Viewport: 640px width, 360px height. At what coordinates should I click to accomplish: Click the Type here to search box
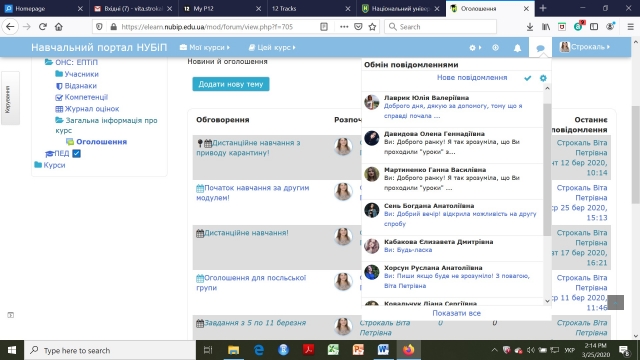110,350
